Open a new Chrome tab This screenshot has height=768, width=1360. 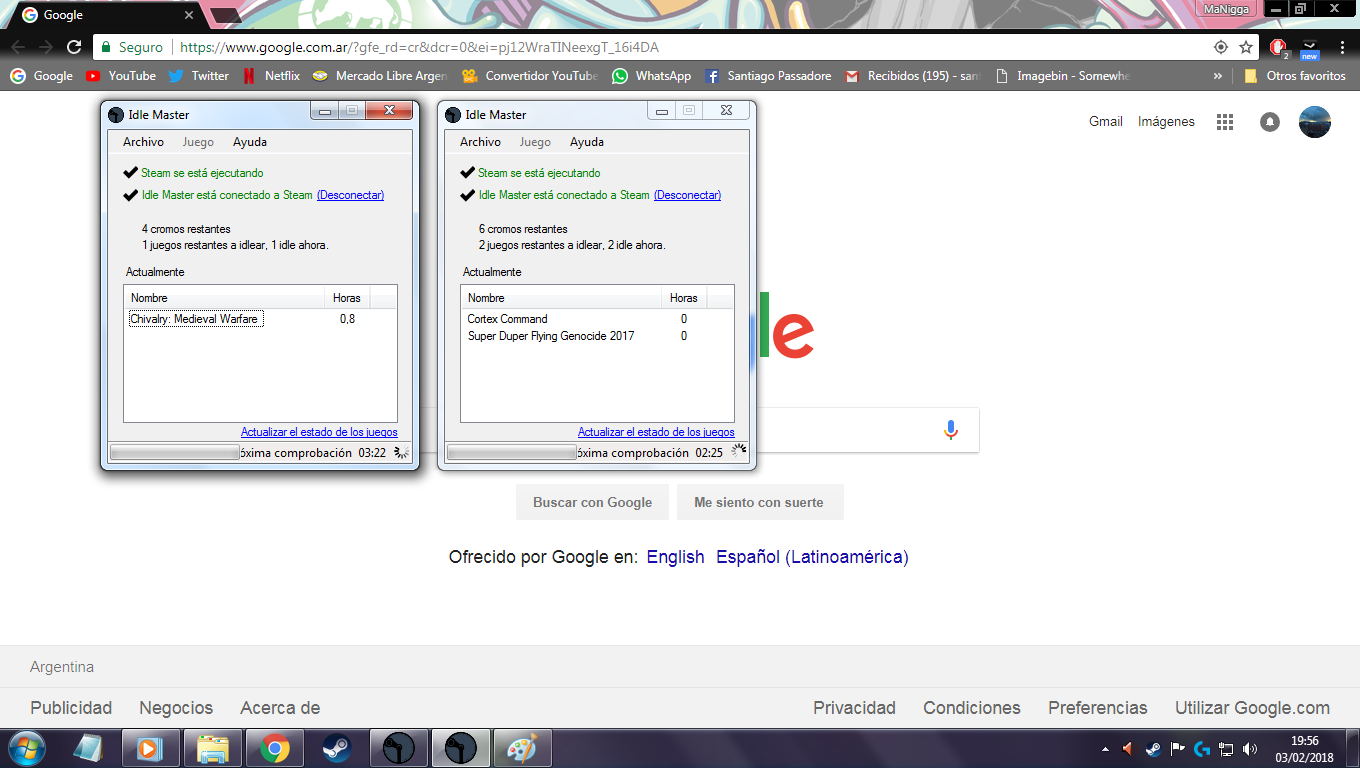tap(226, 15)
